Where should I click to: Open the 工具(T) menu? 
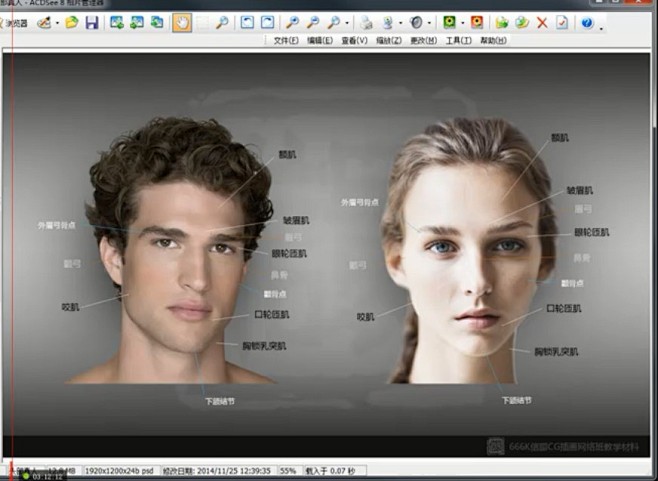458,41
